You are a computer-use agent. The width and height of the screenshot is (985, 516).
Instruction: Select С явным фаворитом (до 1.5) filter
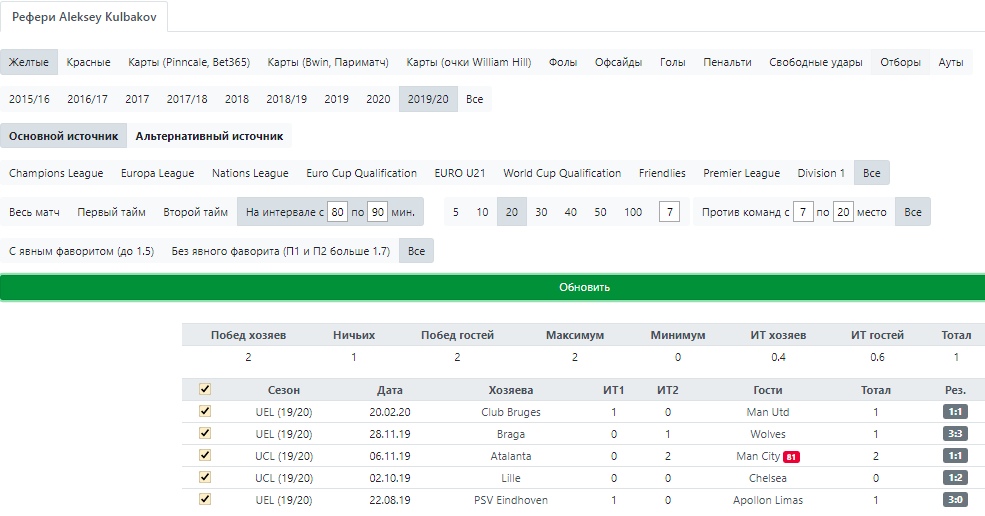81,251
